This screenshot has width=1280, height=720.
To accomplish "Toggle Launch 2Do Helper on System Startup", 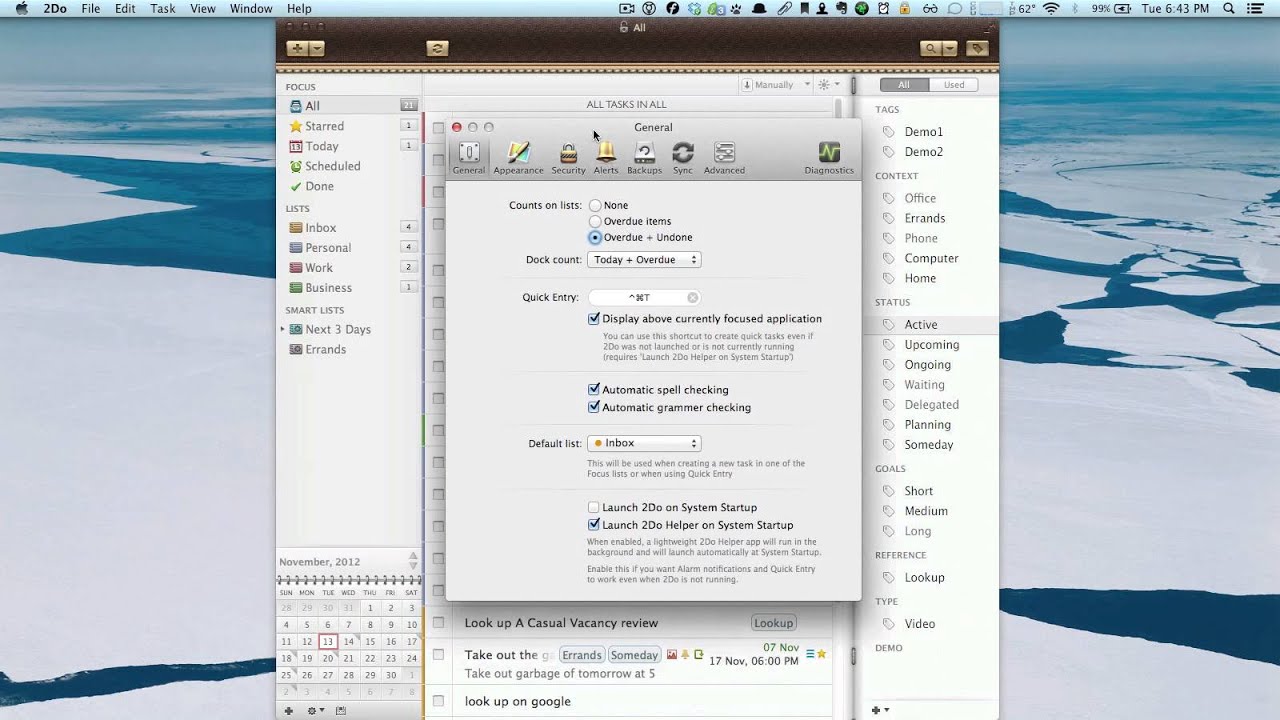I will click(594, 524).
